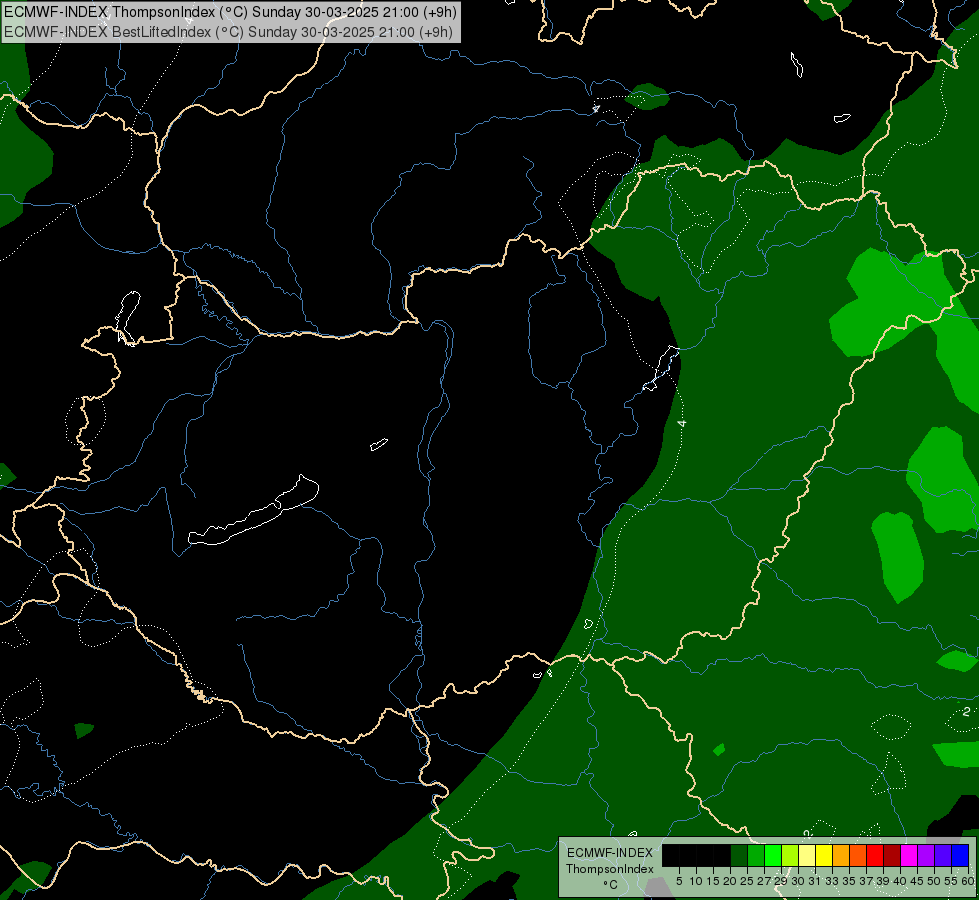
Task: Click the legend tick value '15'
Action: pyautogui.click(x=713, y=881)
